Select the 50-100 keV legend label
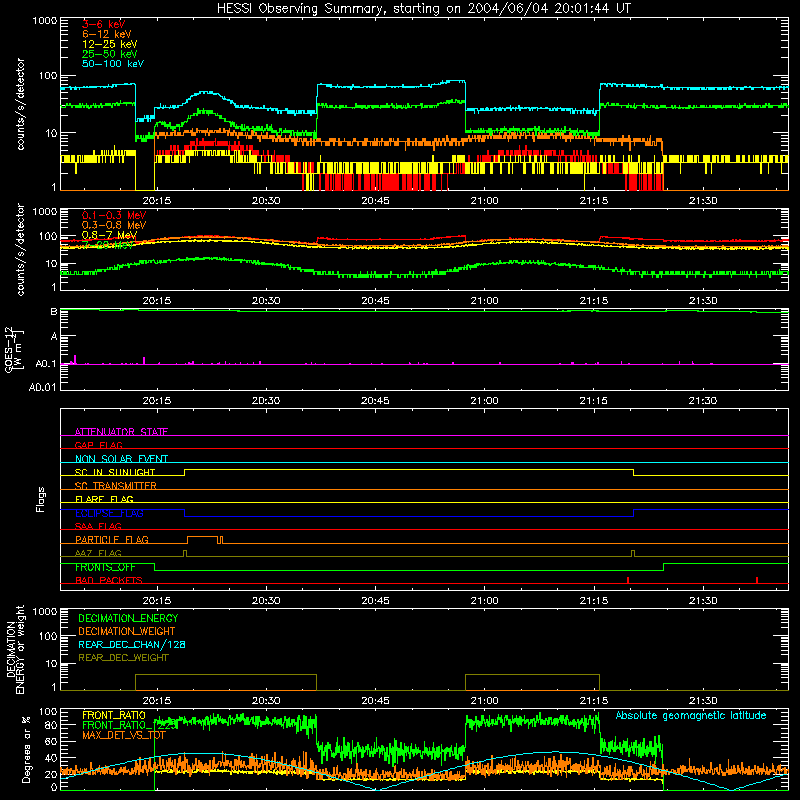Screen dimensions: 800x800 click(x=113, y=64)
